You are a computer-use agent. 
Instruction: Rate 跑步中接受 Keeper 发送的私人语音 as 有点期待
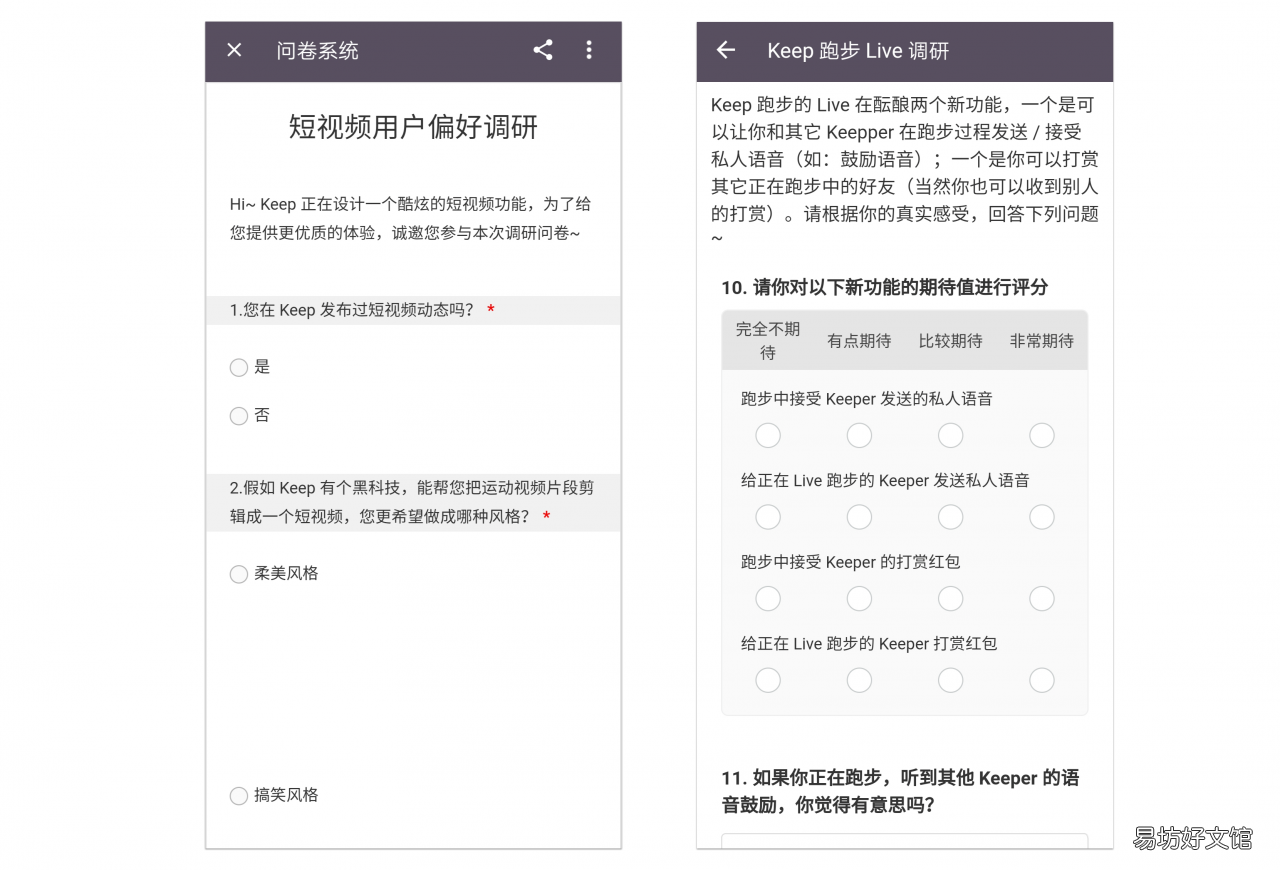point(859,435)
